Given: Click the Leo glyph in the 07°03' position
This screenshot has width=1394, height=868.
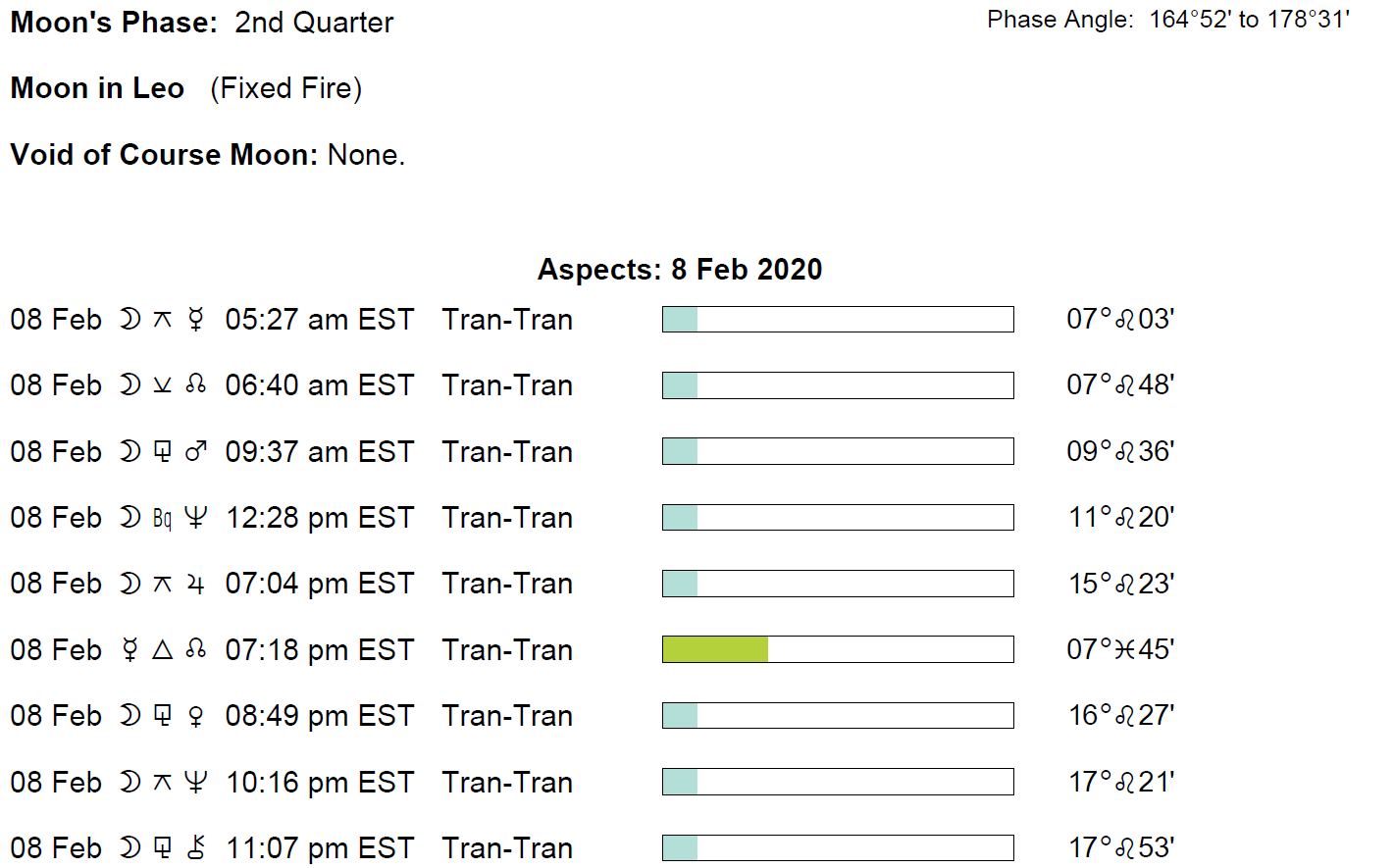Looking at the screenshot, I should pos(1125,320).
